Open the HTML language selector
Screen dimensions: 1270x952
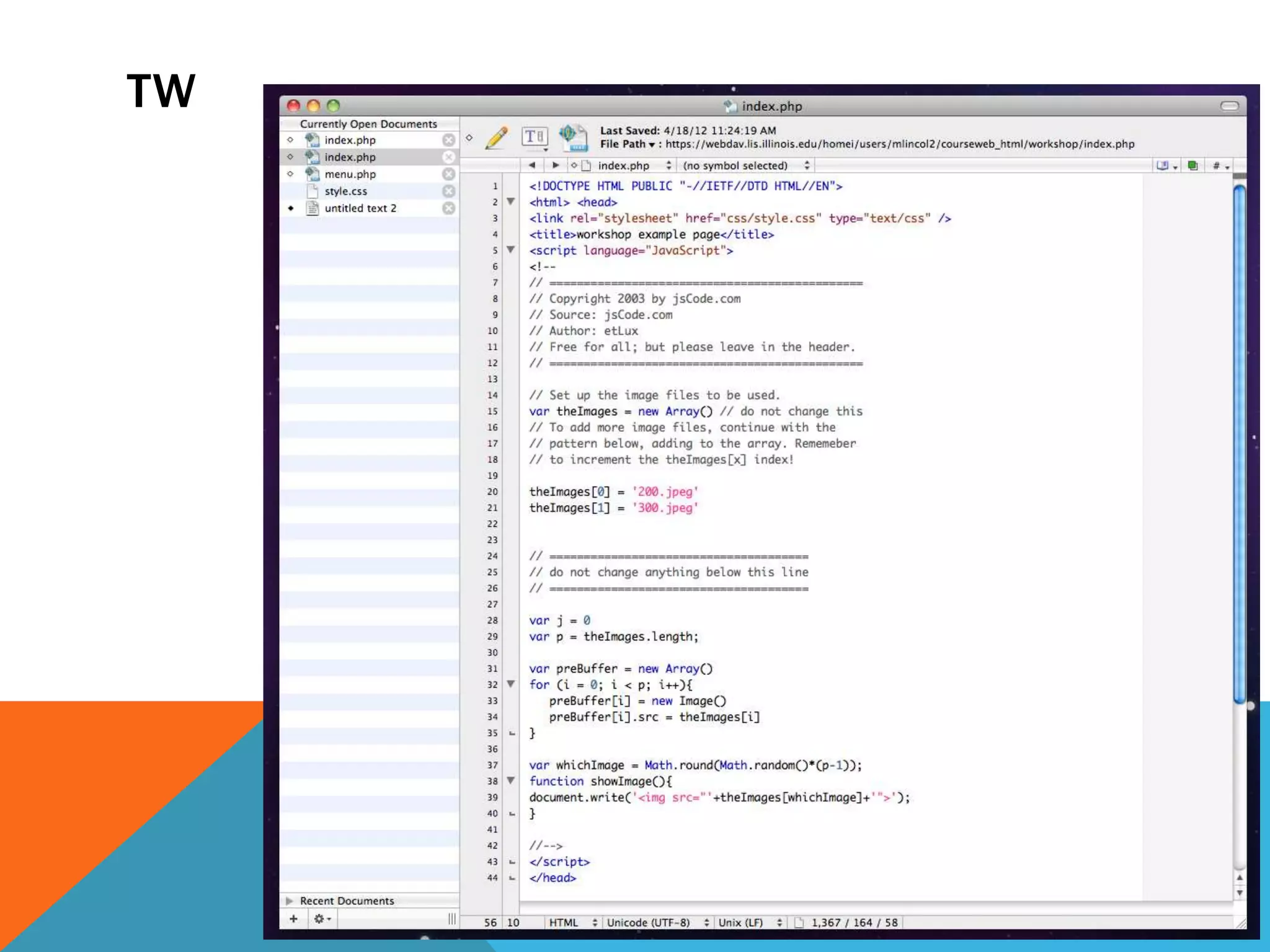click(572, 922)
